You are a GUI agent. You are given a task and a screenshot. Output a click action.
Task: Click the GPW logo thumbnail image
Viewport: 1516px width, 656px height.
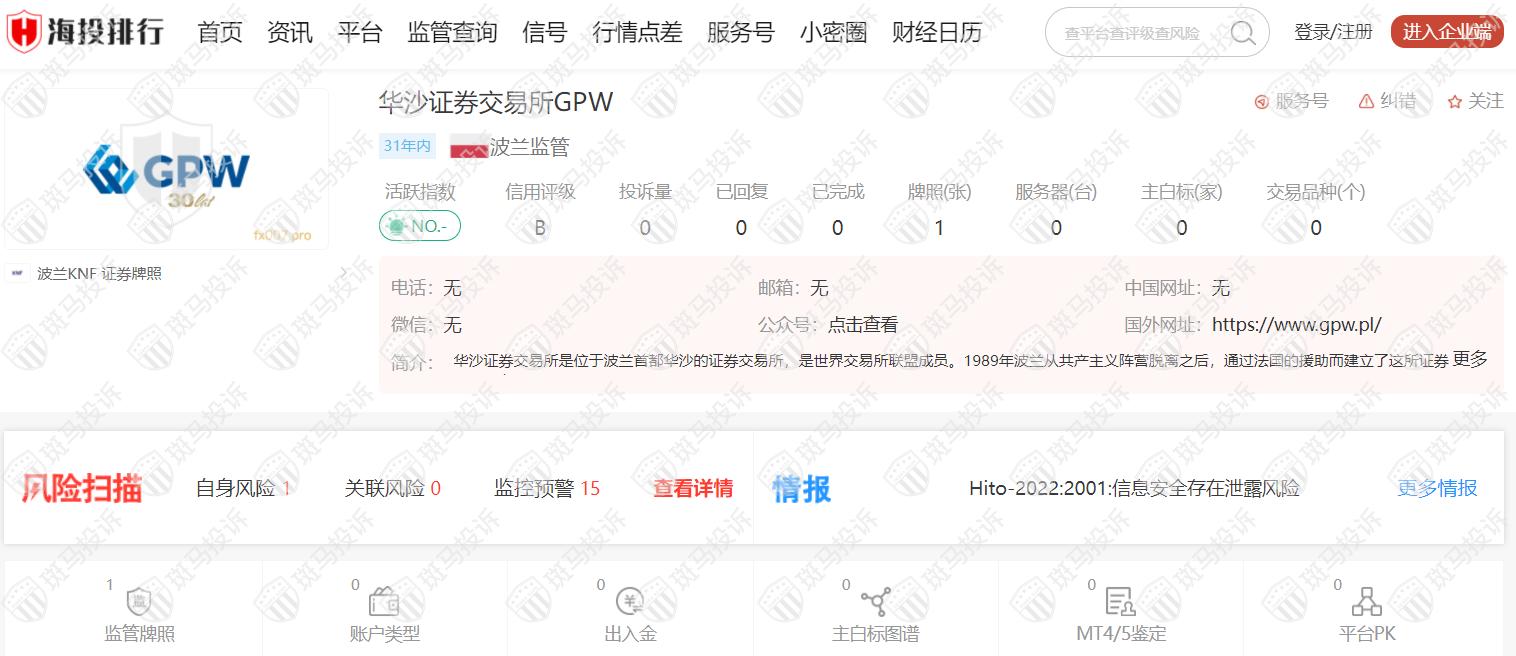click(167, 170)
